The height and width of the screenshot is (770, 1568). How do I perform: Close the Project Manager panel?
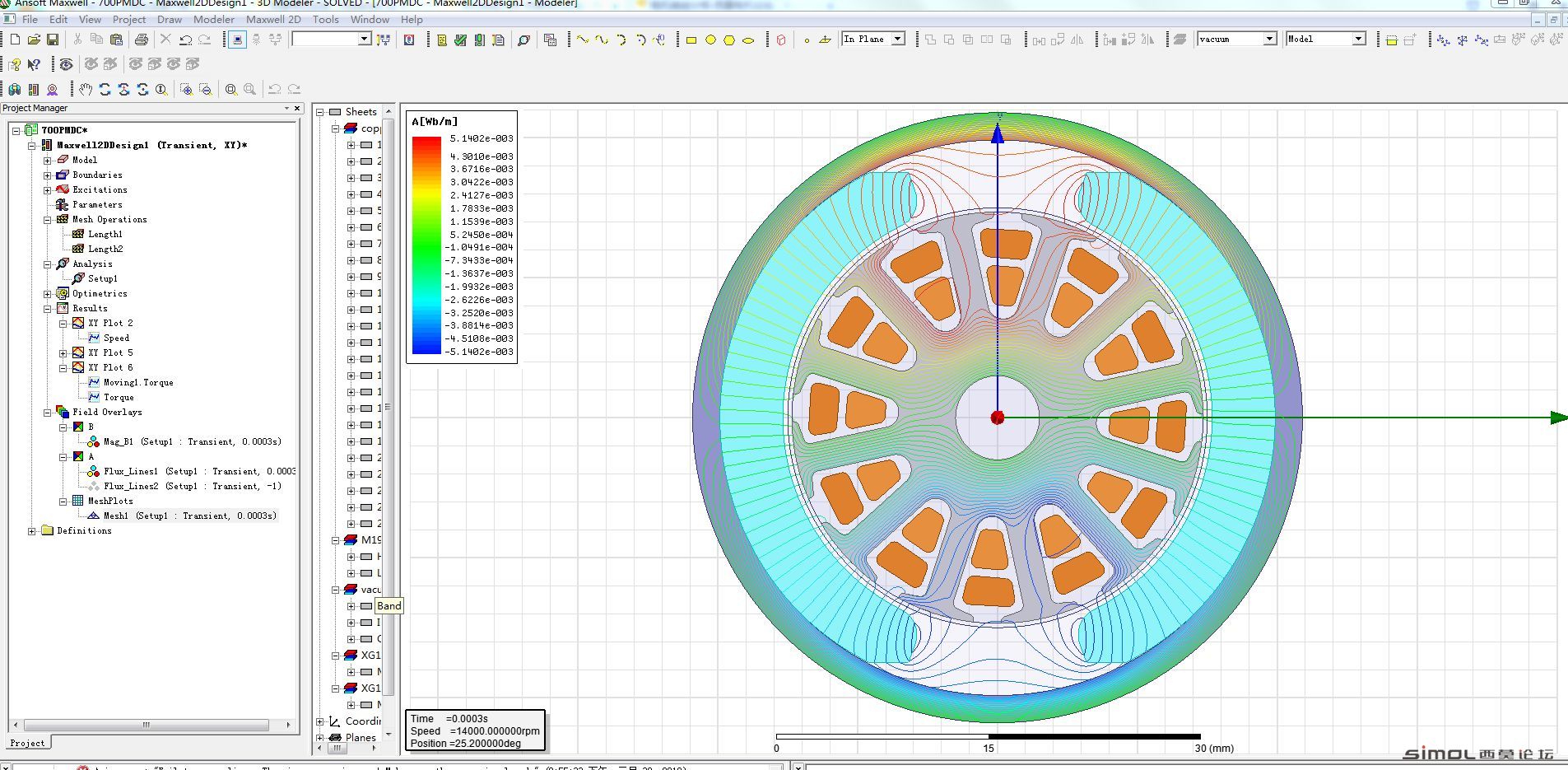click(297, 108)
